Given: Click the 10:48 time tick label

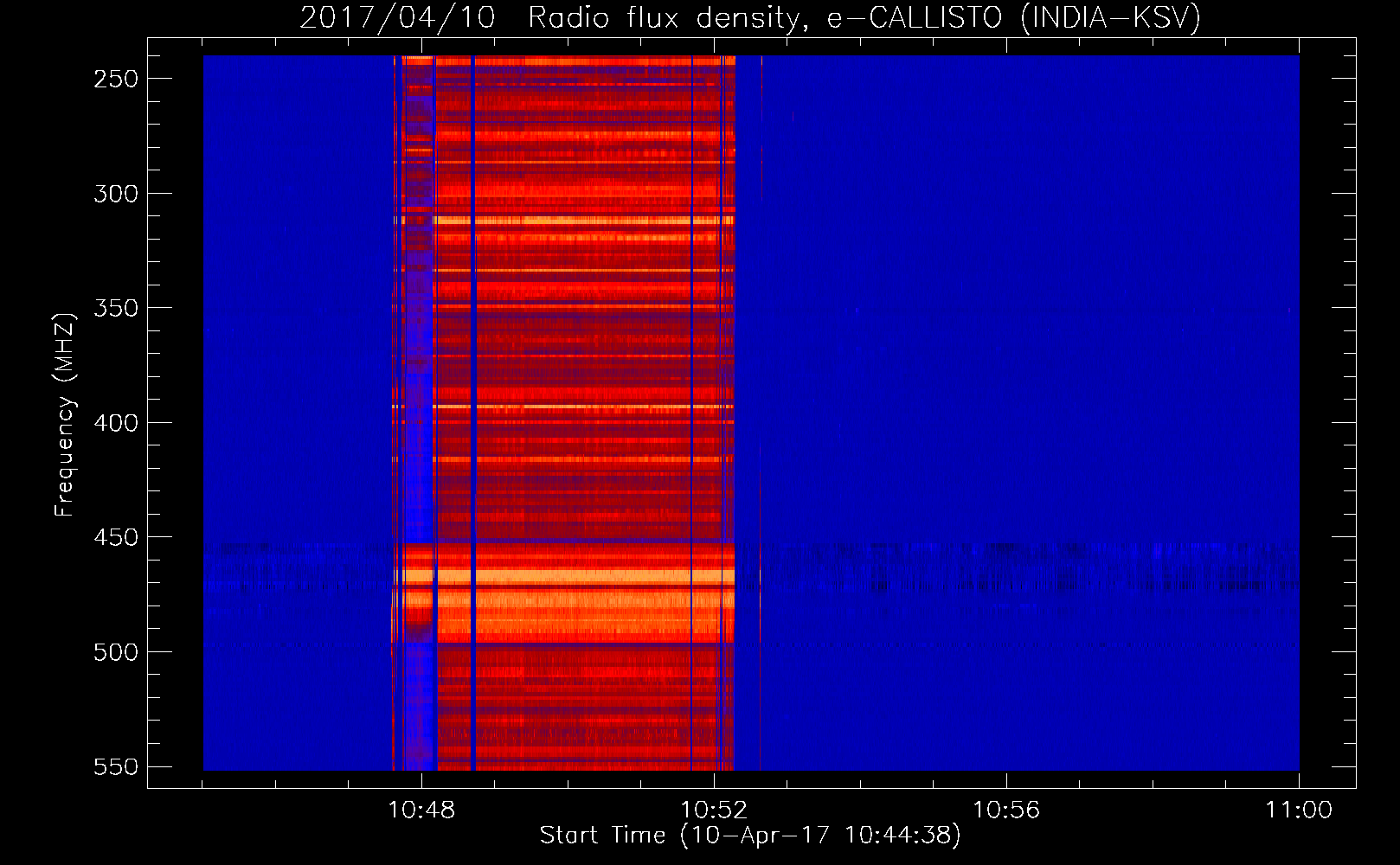Looking at the screenshot, I should [x=421, y=811].
